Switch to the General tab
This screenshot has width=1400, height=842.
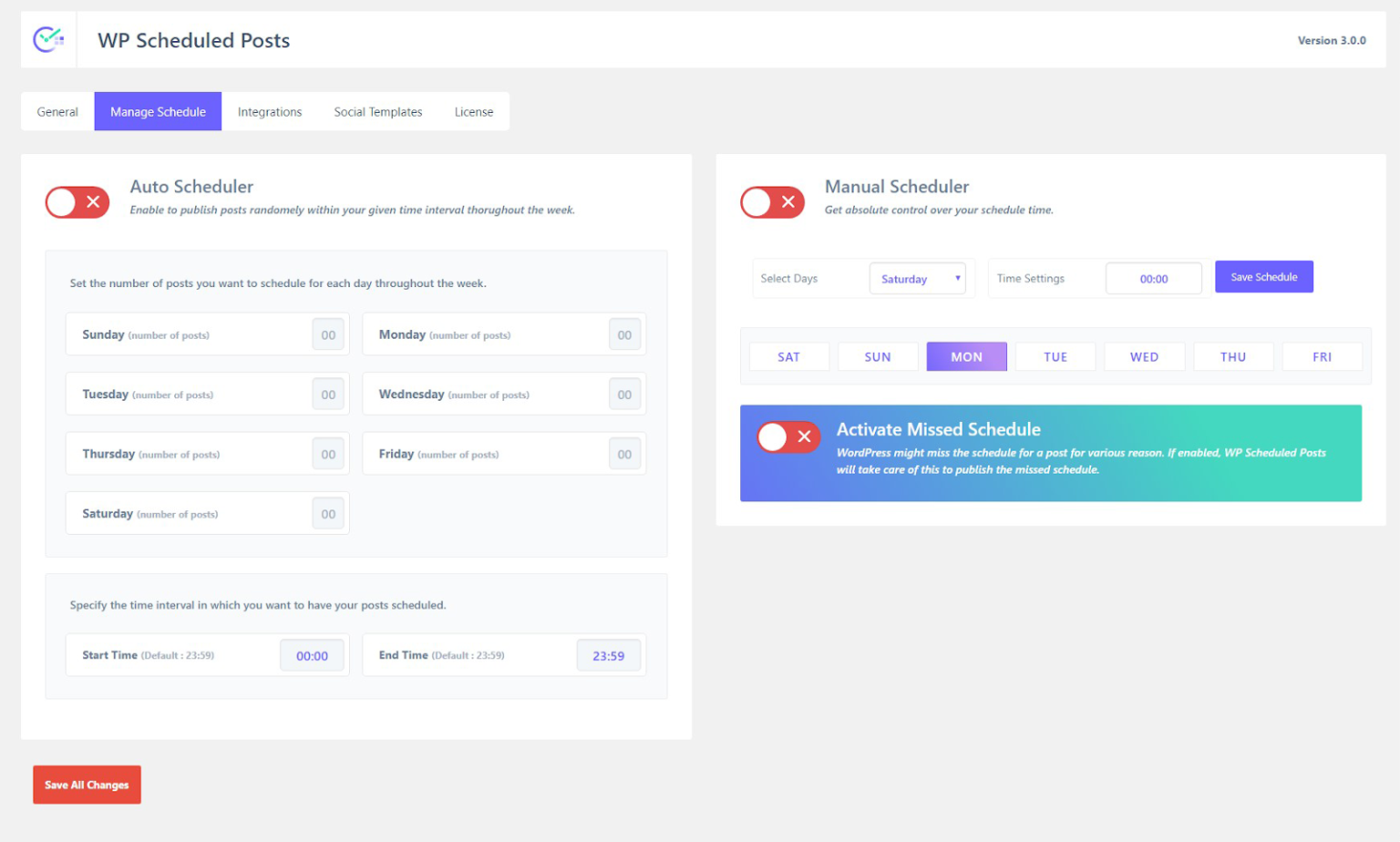coord(57,111)
